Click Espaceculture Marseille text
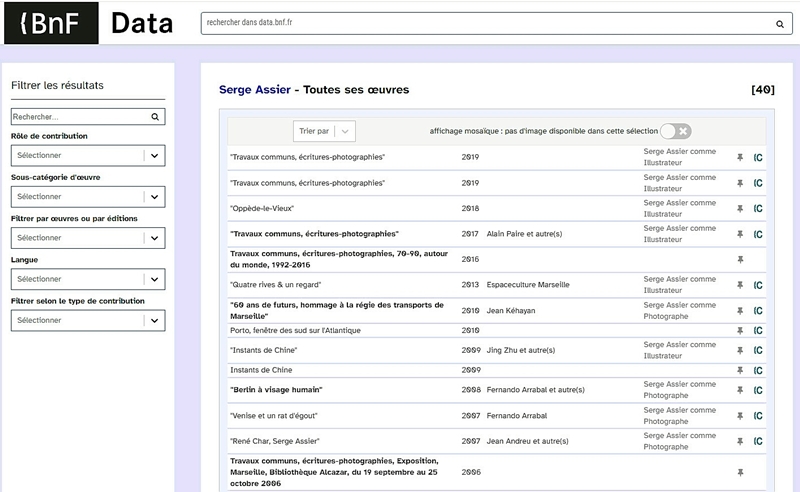Image resolution: width=800 pixels, height=492 pixels. tap(528, 285)
